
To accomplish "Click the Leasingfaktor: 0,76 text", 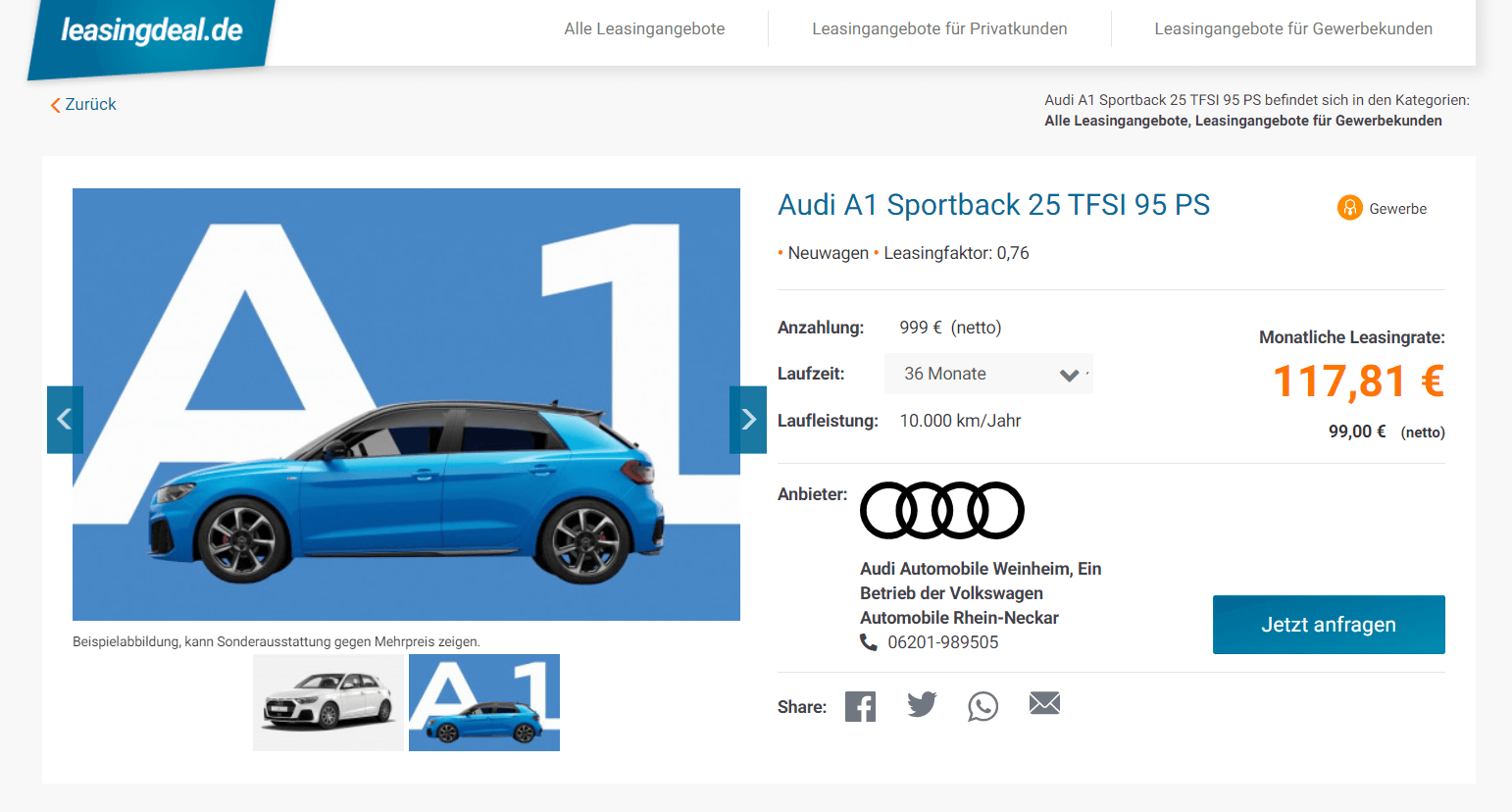I will tap(956, 253).
